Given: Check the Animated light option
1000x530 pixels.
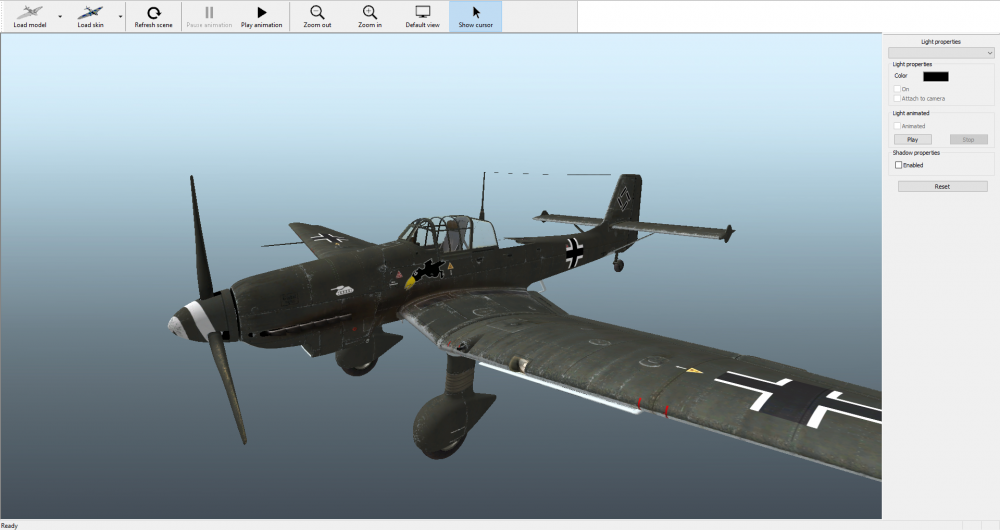Looking at the screenshot, I should (897, 126).
